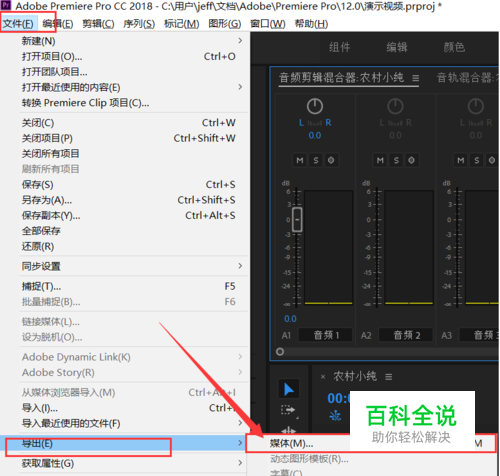Image resolution: width=500 pixels, height=476 pixels.
Task: Solo track A1 with S button
Action: pyautogui.click(x=316, y=160)
